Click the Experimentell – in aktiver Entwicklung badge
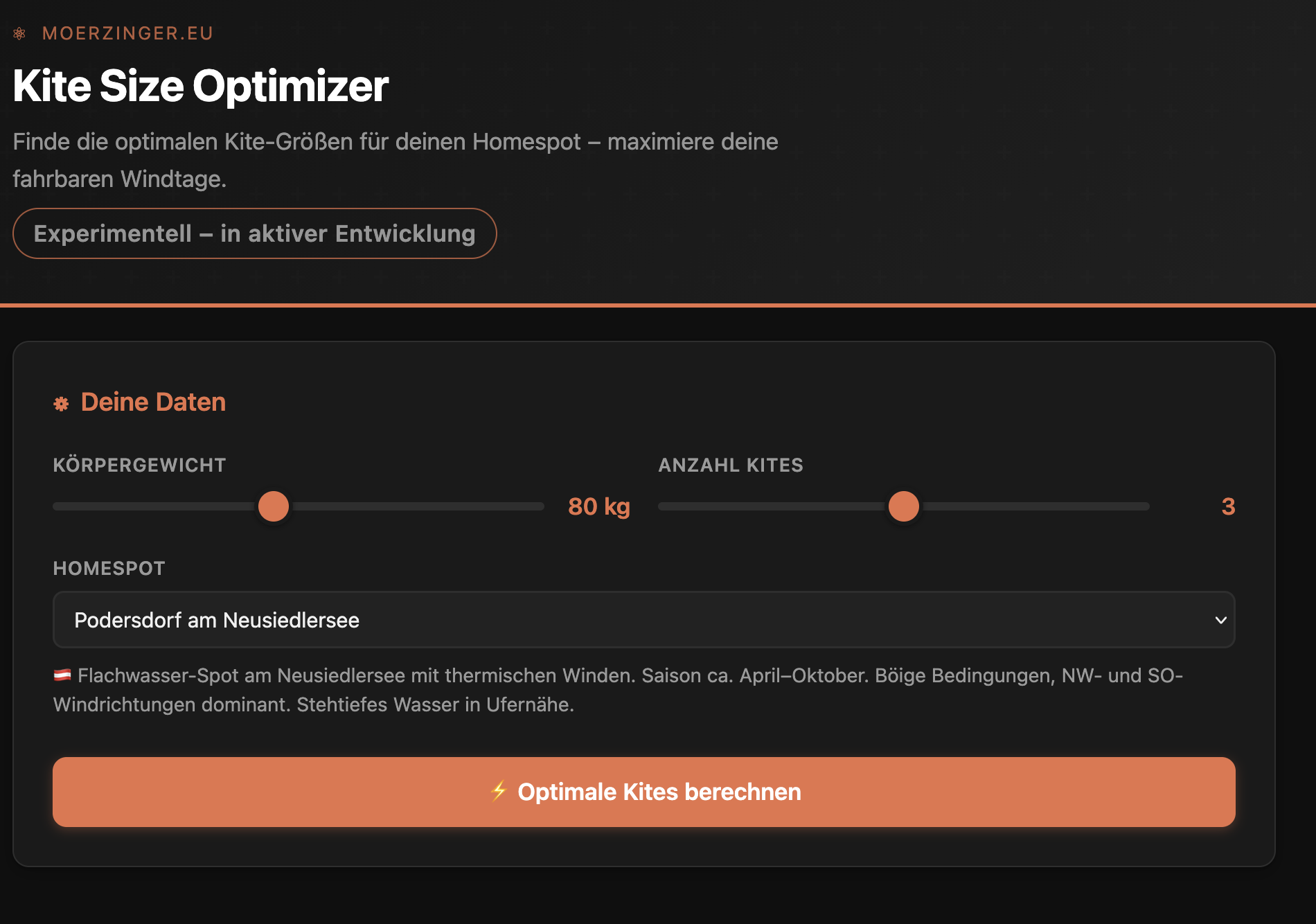This screenshot has height=924, width=1316. (254, 233)
